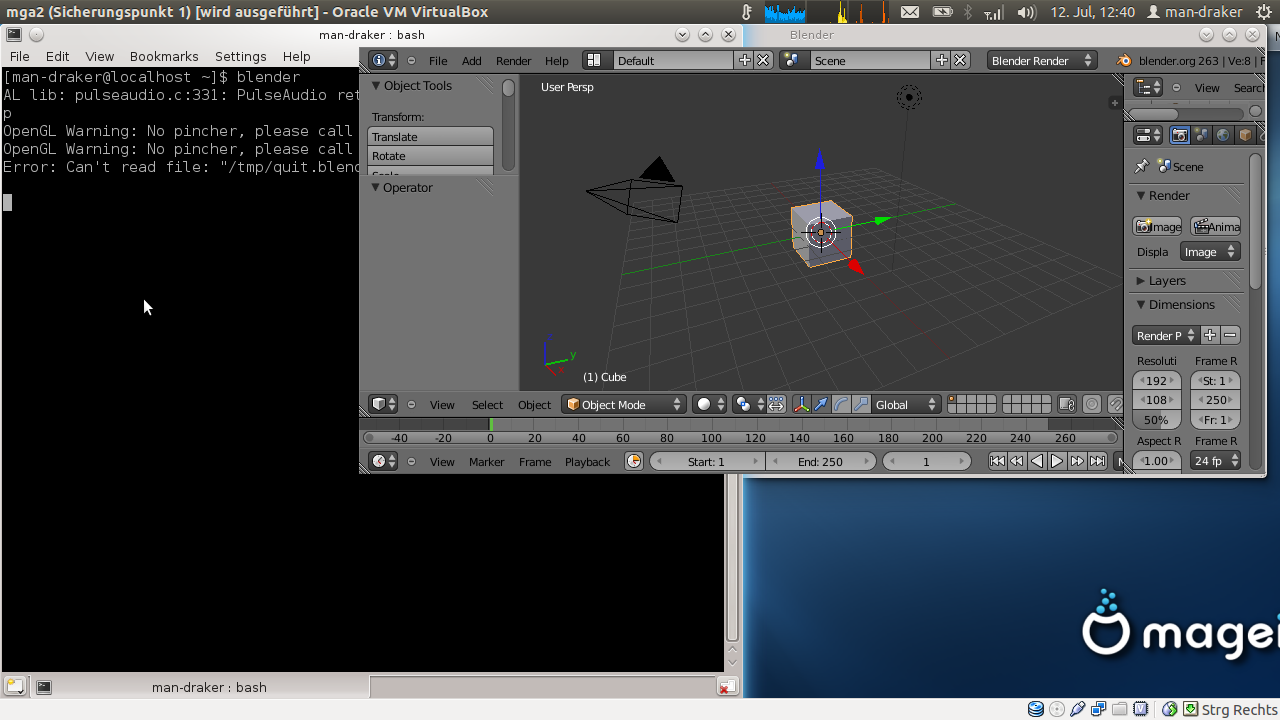
Task: Open the pivot point selector
Action: pos(749,404)
